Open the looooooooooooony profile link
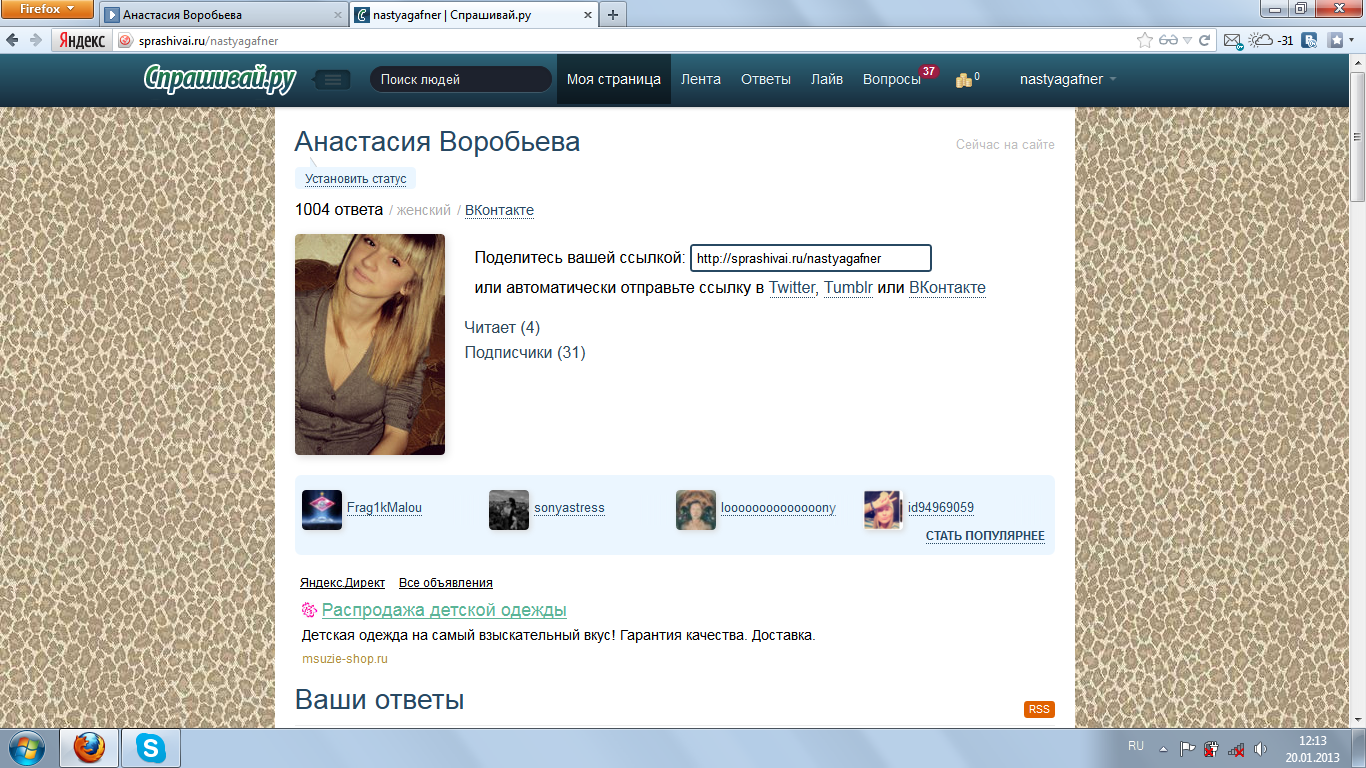The height and width of the screenshot is (768, 1366). (778, 508)
